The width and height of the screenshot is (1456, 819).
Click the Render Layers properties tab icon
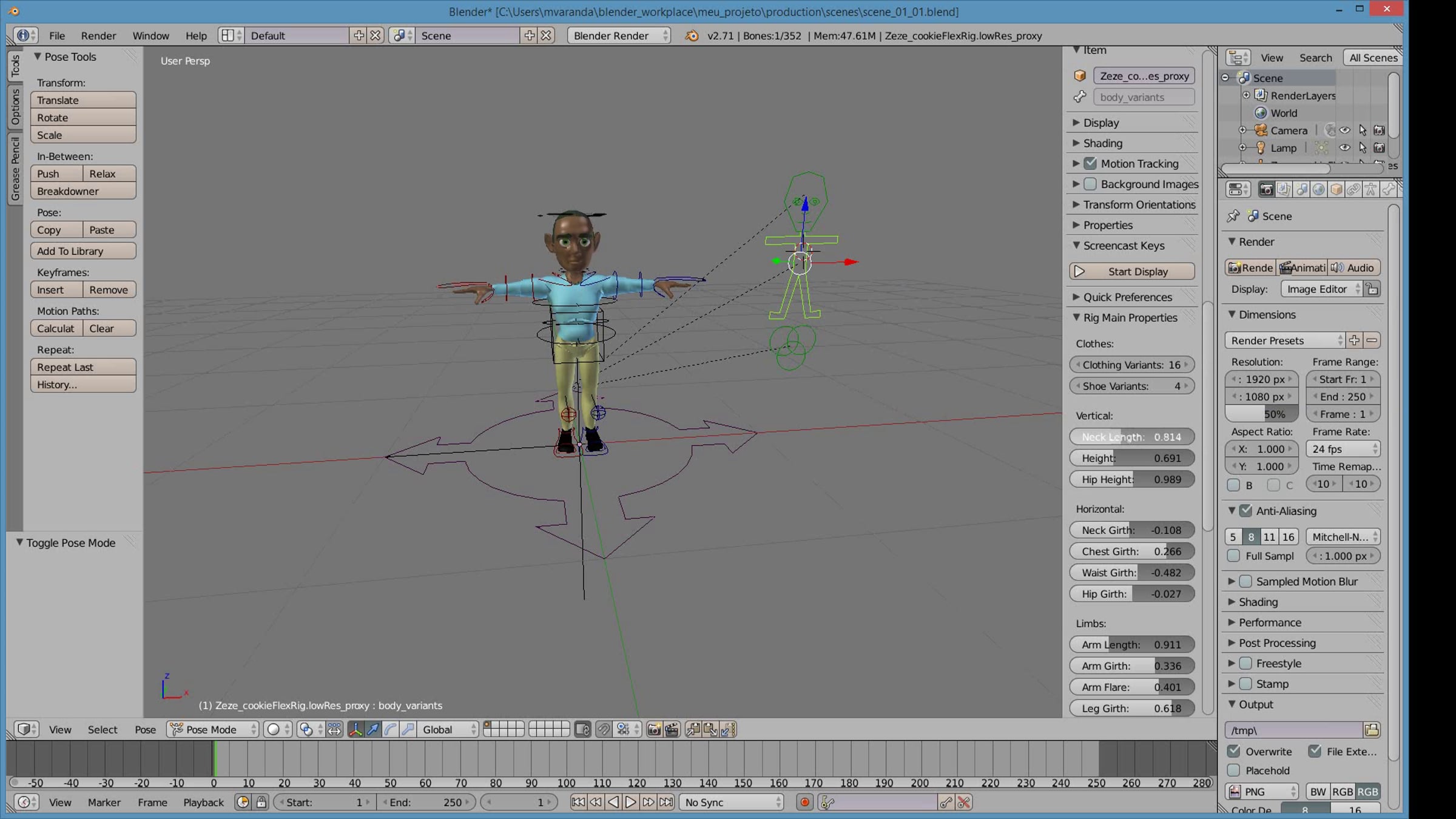(1283, 190)
